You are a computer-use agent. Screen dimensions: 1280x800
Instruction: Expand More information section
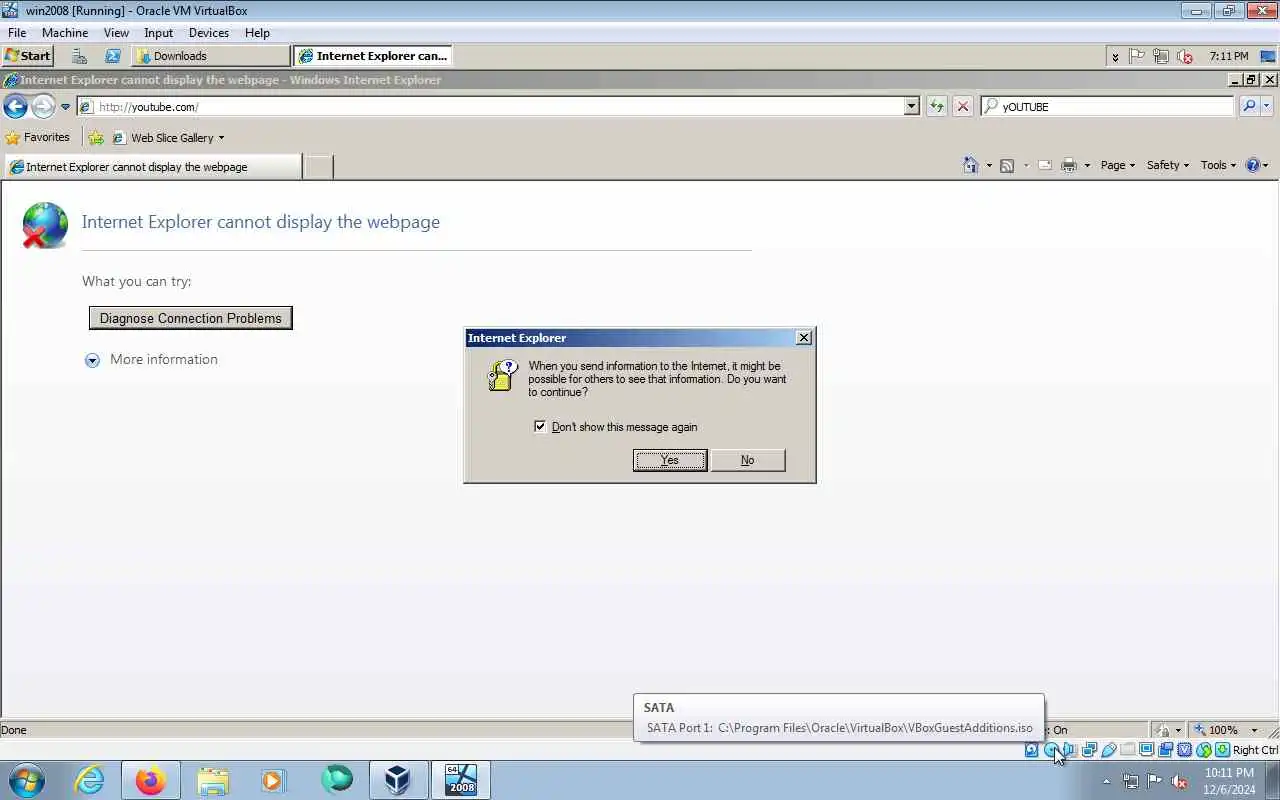point(151,360)
